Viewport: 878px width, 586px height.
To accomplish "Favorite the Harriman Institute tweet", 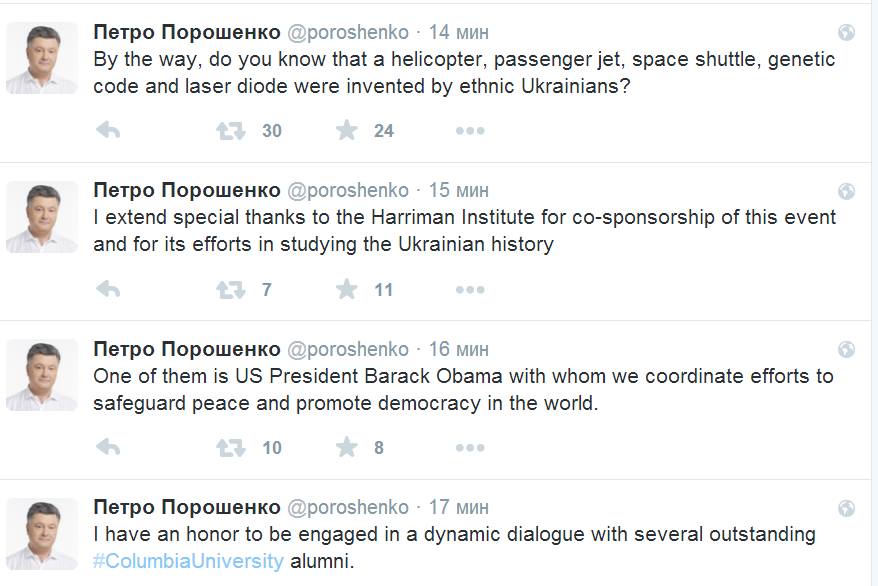I will (347, 290).
